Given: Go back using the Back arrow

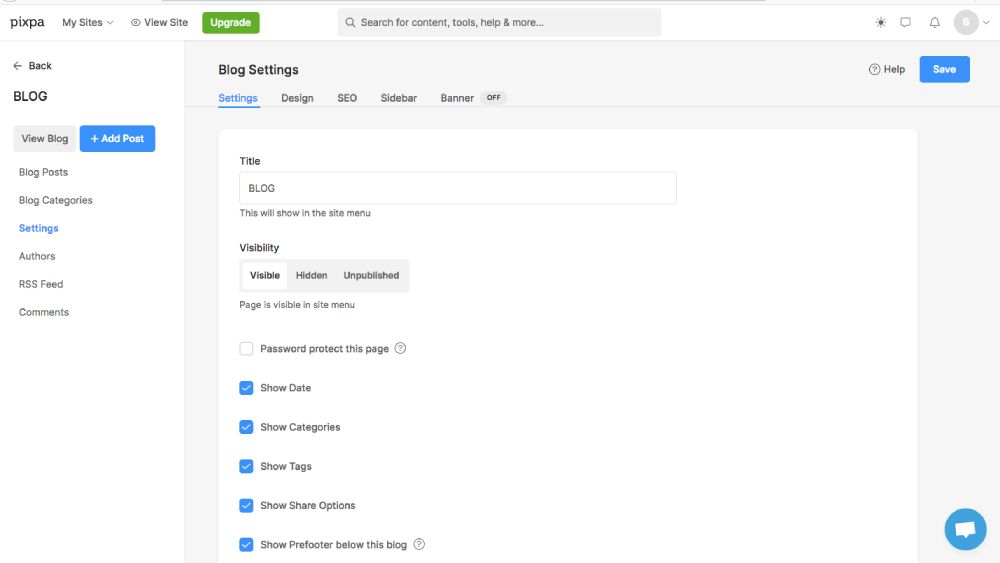Looking at the screenshot, I should click(x=32, y=66).
